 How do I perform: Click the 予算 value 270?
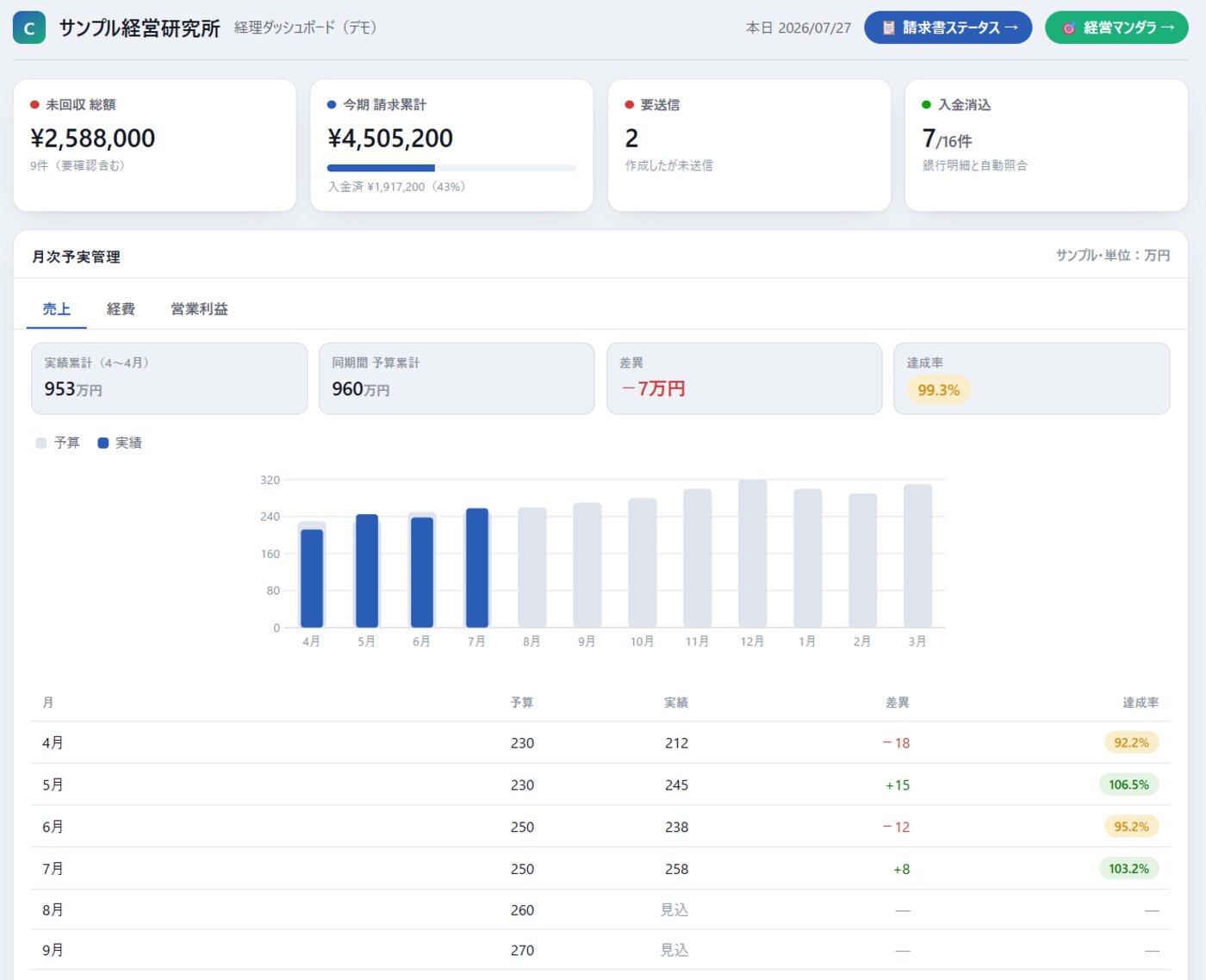[x=523, y=951]
